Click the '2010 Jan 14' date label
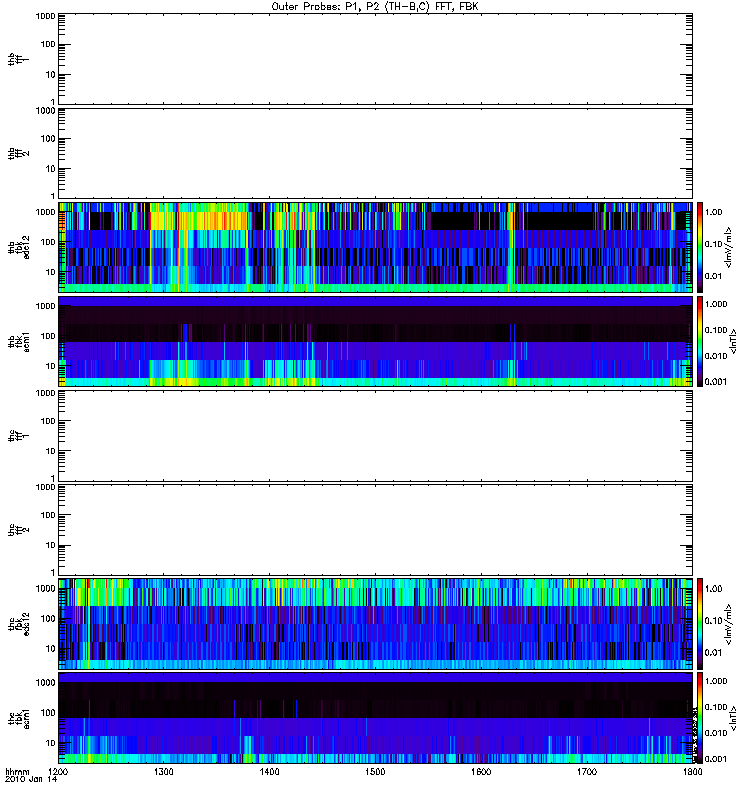The width and height of the screenshot is (750, 800). point(31,780)
